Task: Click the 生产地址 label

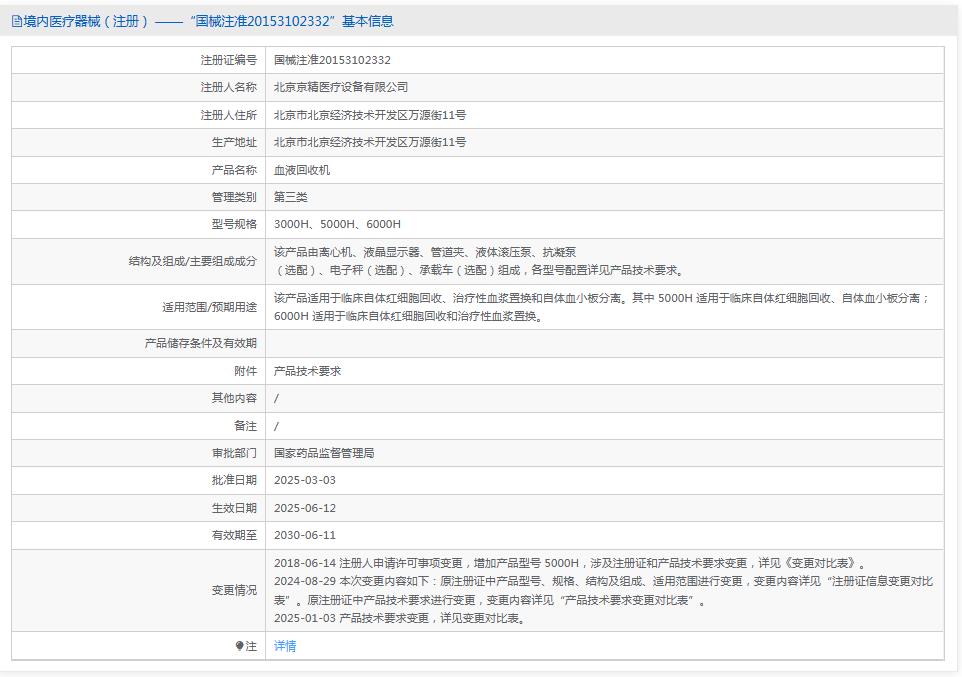Action: point(234,142)
